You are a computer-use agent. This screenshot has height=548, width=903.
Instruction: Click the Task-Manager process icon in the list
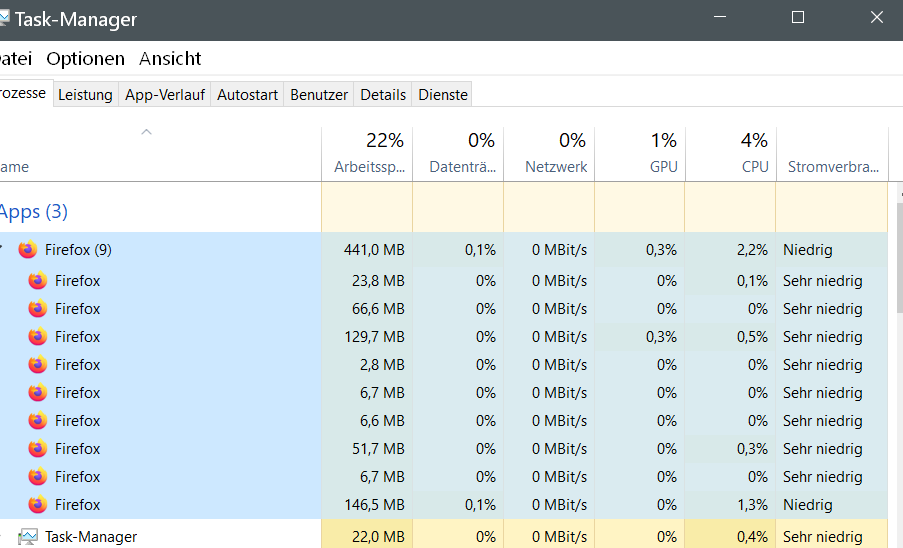28,537
